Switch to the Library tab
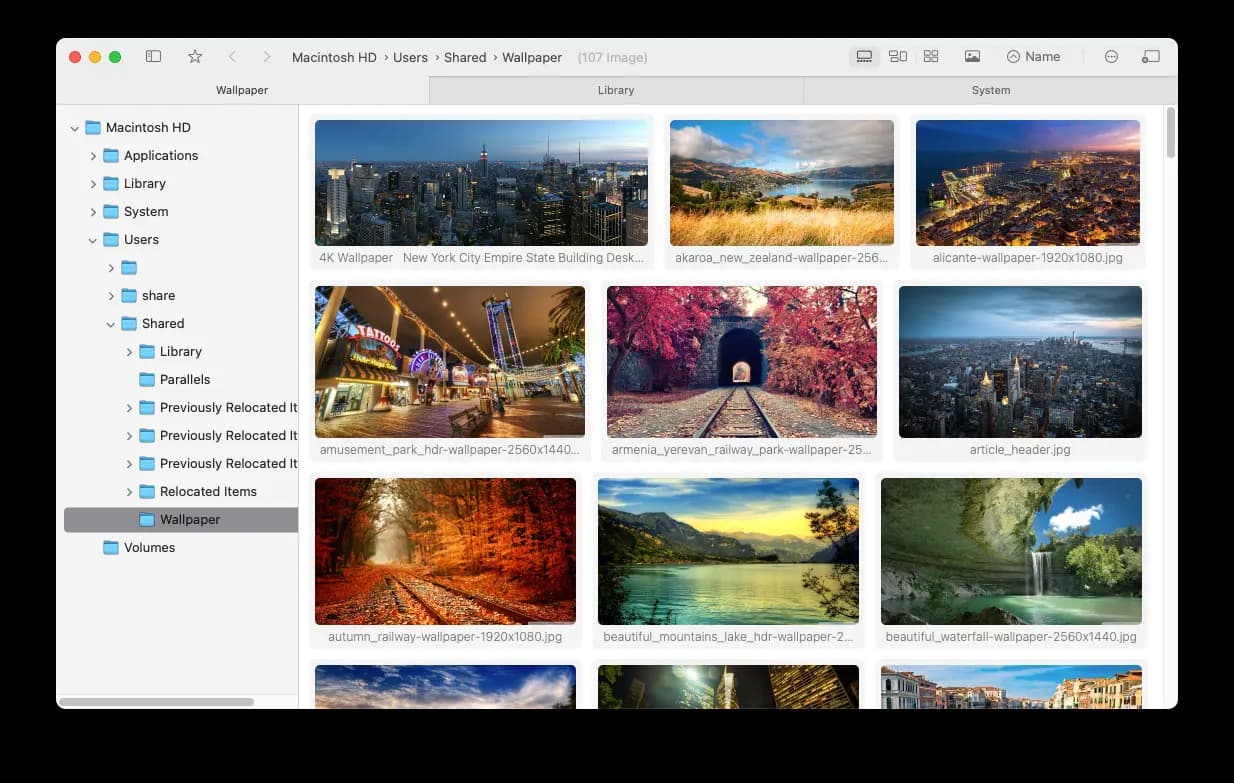 coord(616,90)
